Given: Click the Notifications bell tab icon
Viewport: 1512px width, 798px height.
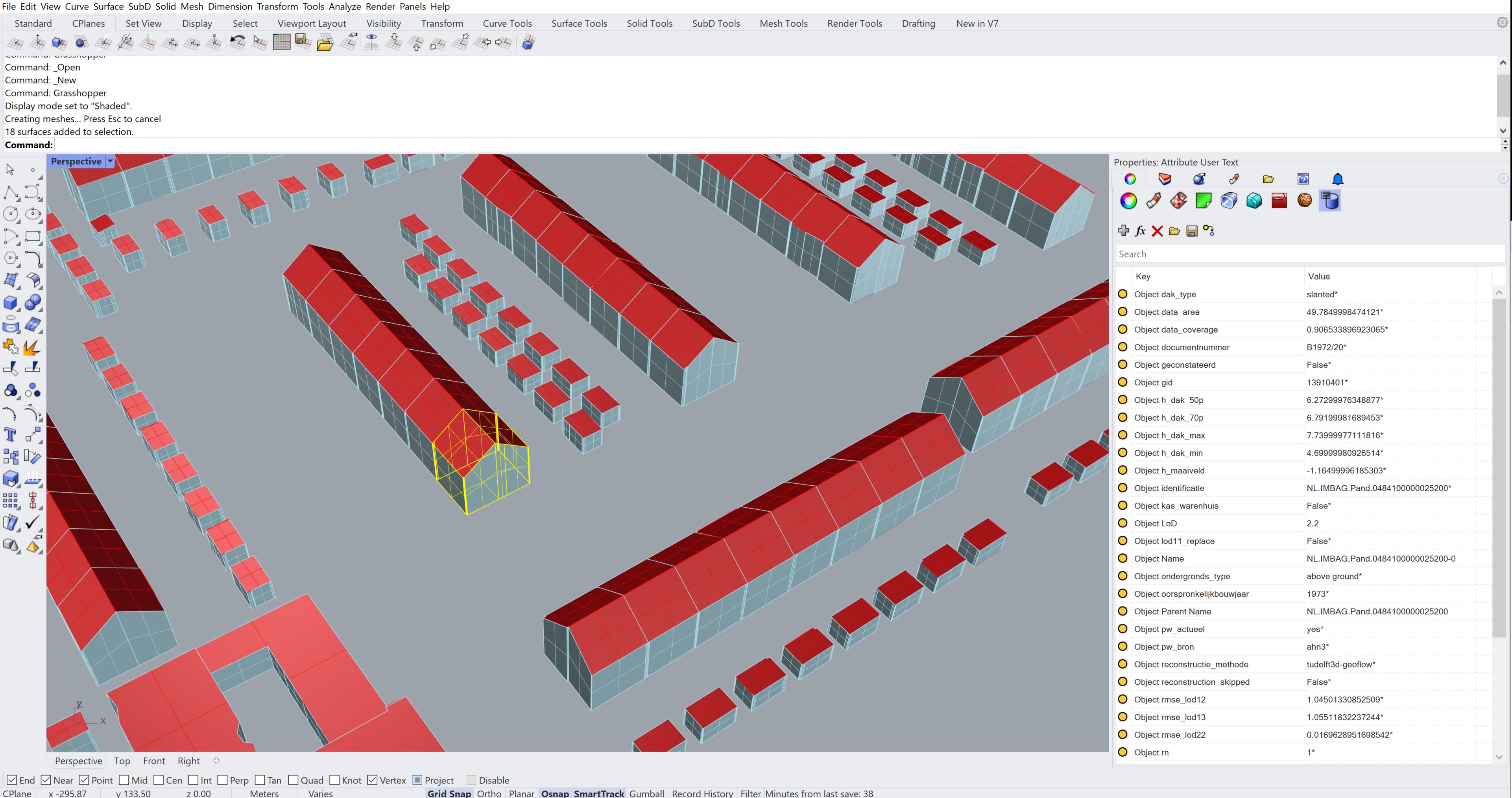Looking at the screenshot, I should click(1338, 179).
